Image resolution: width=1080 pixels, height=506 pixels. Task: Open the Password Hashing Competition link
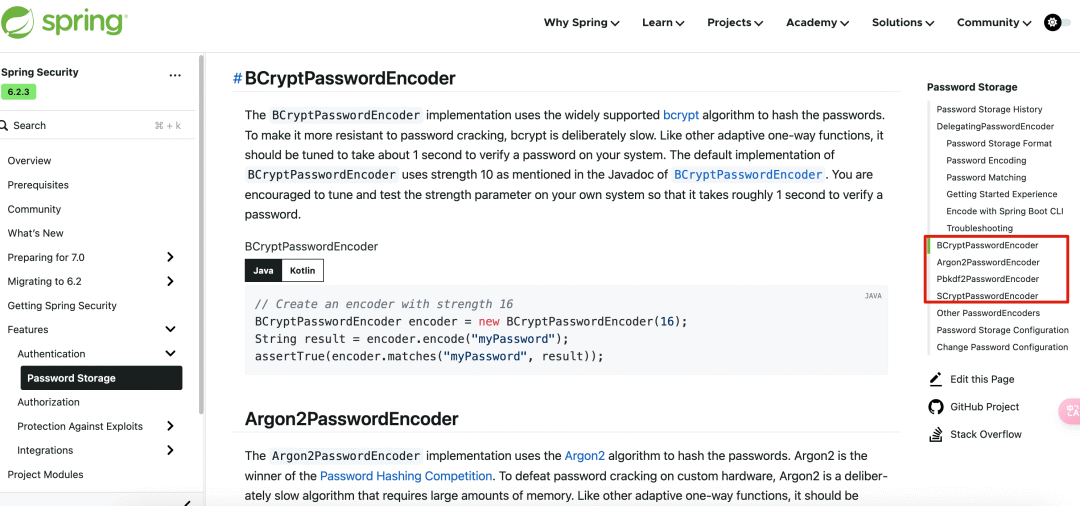click(x=406, y=476)
